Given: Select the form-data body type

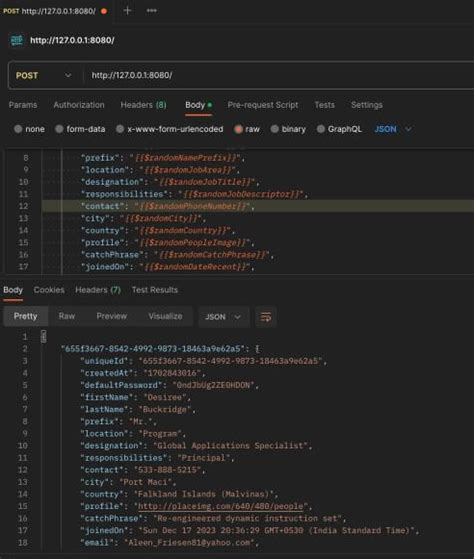Looking at the screenshot, I should (80, 129).
